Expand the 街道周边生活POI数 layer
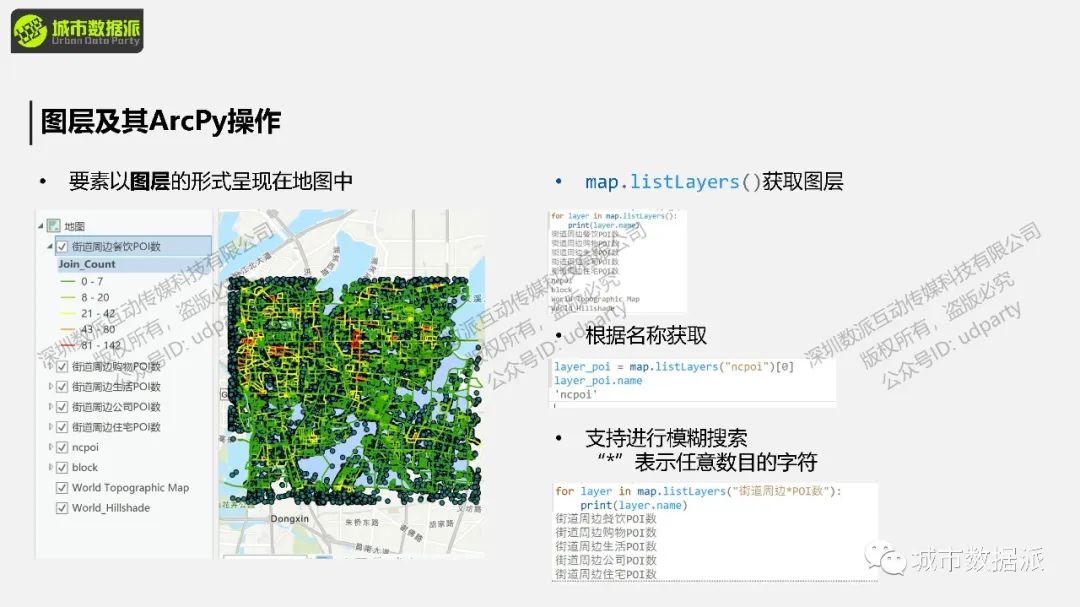This screenshot has height=607, width=1080. tap(50, 387)
